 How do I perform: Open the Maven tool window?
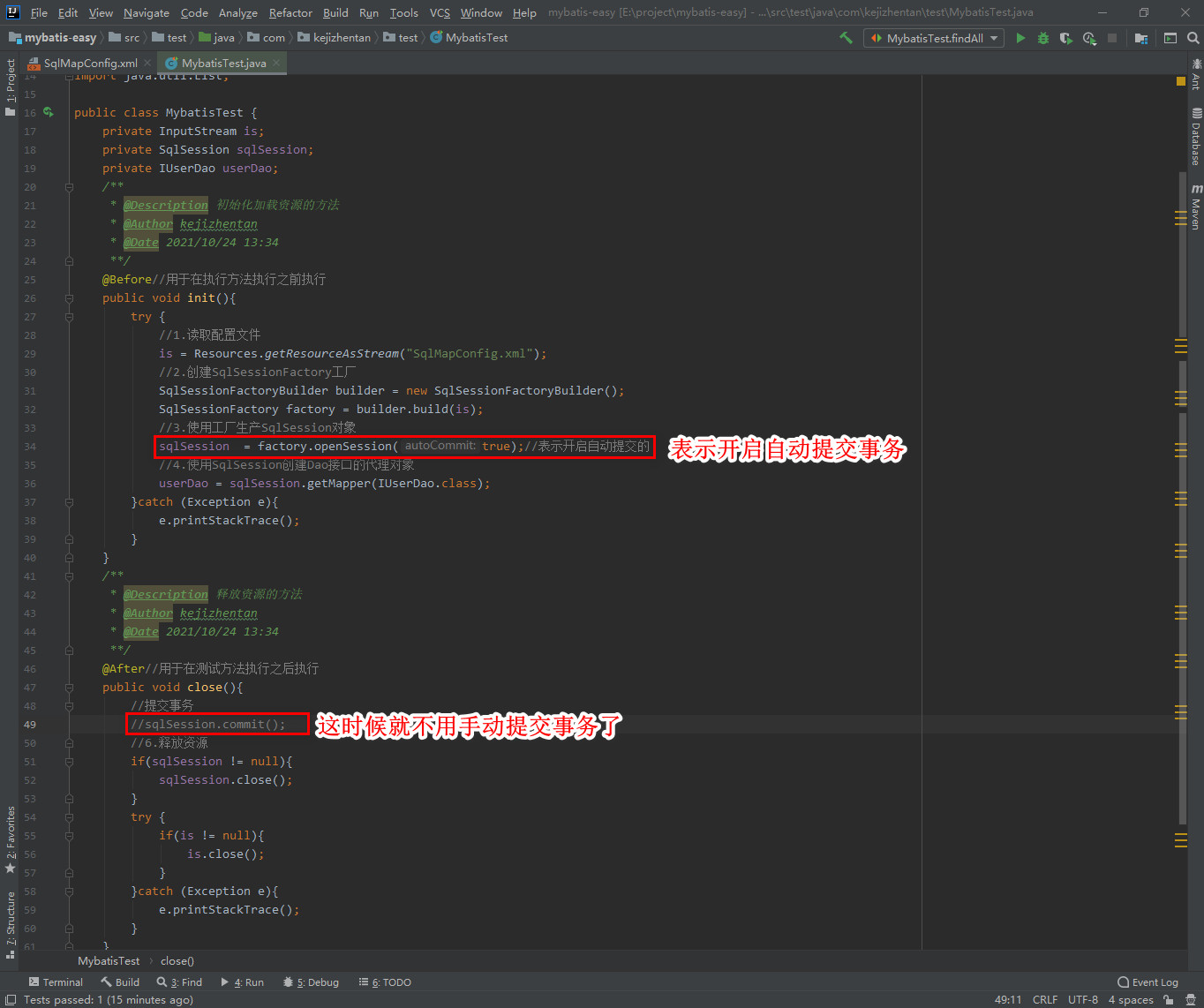tap(1196, 207)
